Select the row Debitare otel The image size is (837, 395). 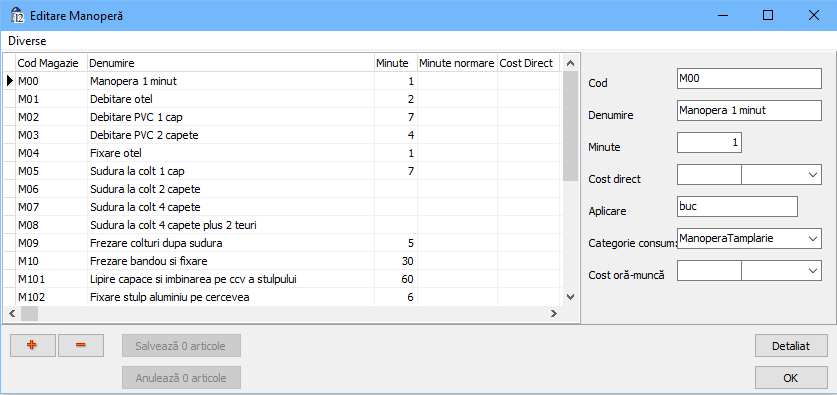tap(282, 99)
